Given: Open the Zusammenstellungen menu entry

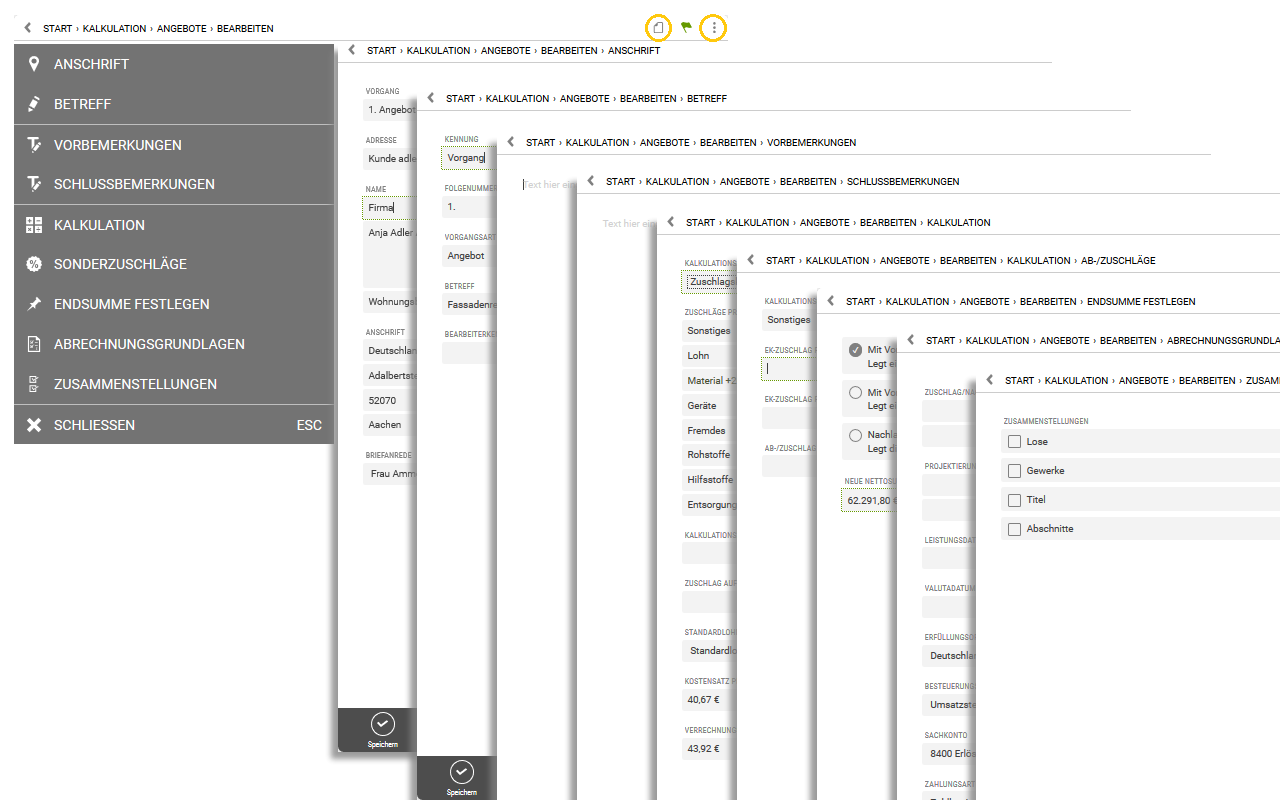Looking at the screenshot, I should tap(135, 384).
